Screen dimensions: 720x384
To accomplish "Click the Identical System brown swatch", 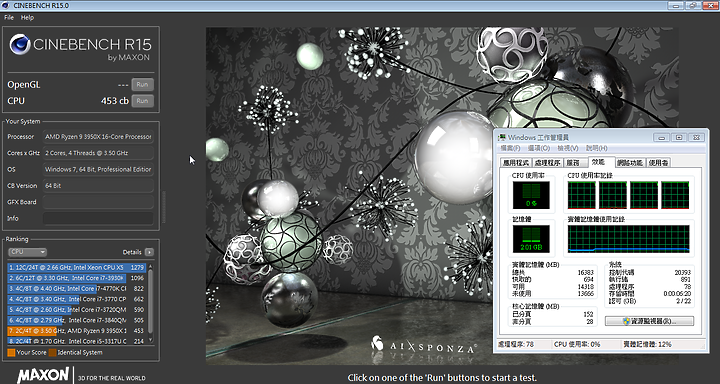I will coord(52,353).
